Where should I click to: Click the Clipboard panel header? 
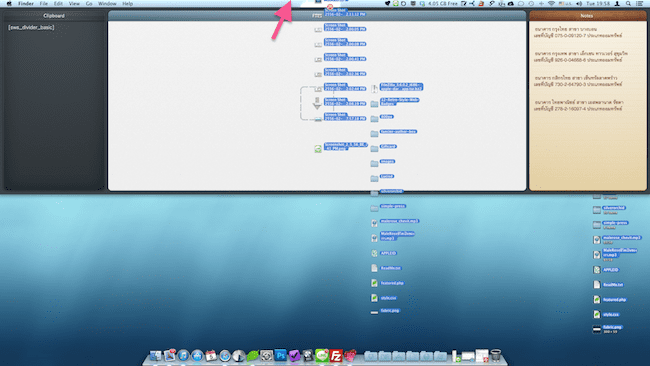(x=54, y=16)
